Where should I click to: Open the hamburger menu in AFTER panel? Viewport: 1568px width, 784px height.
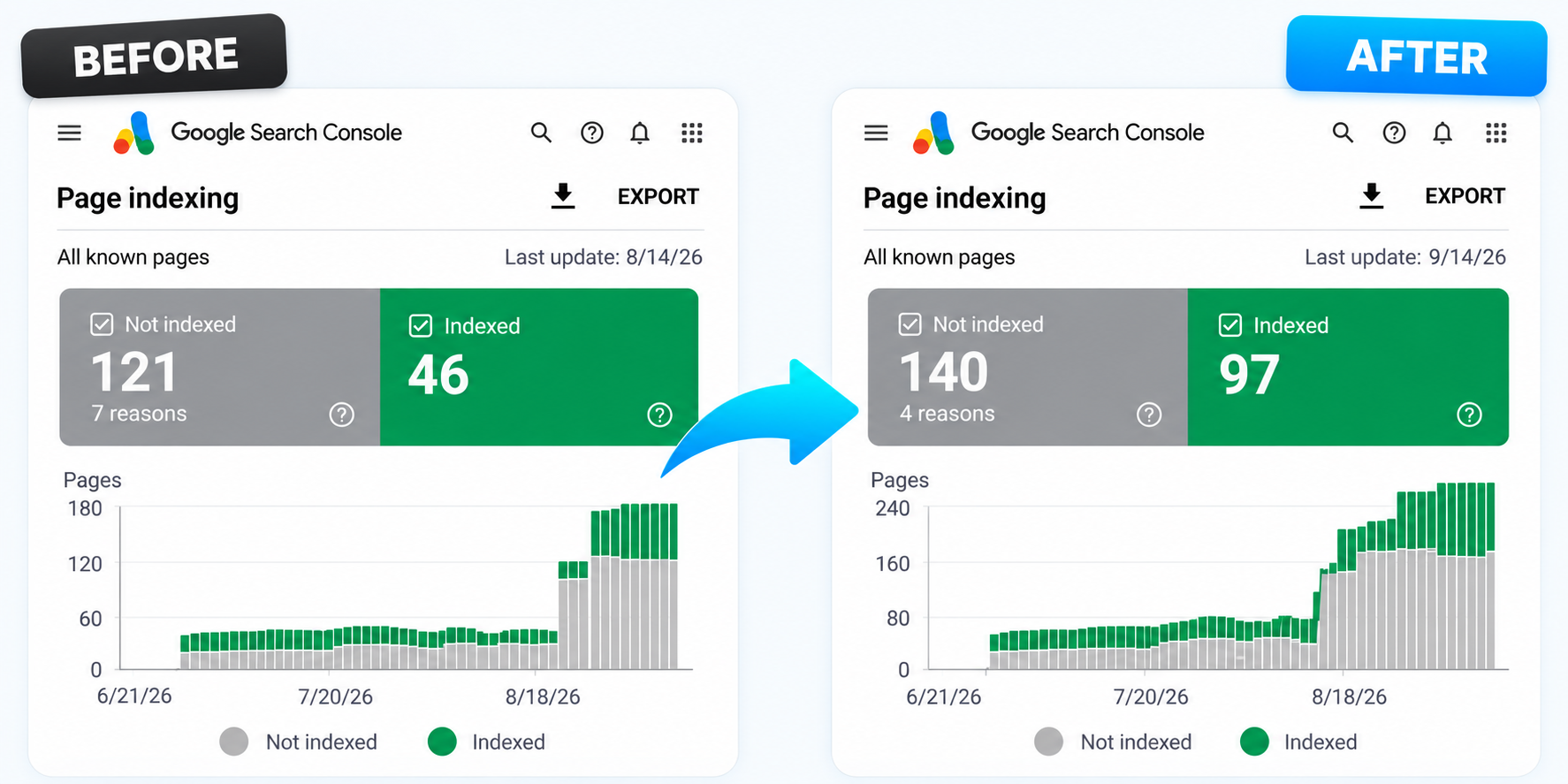(876, 133)
